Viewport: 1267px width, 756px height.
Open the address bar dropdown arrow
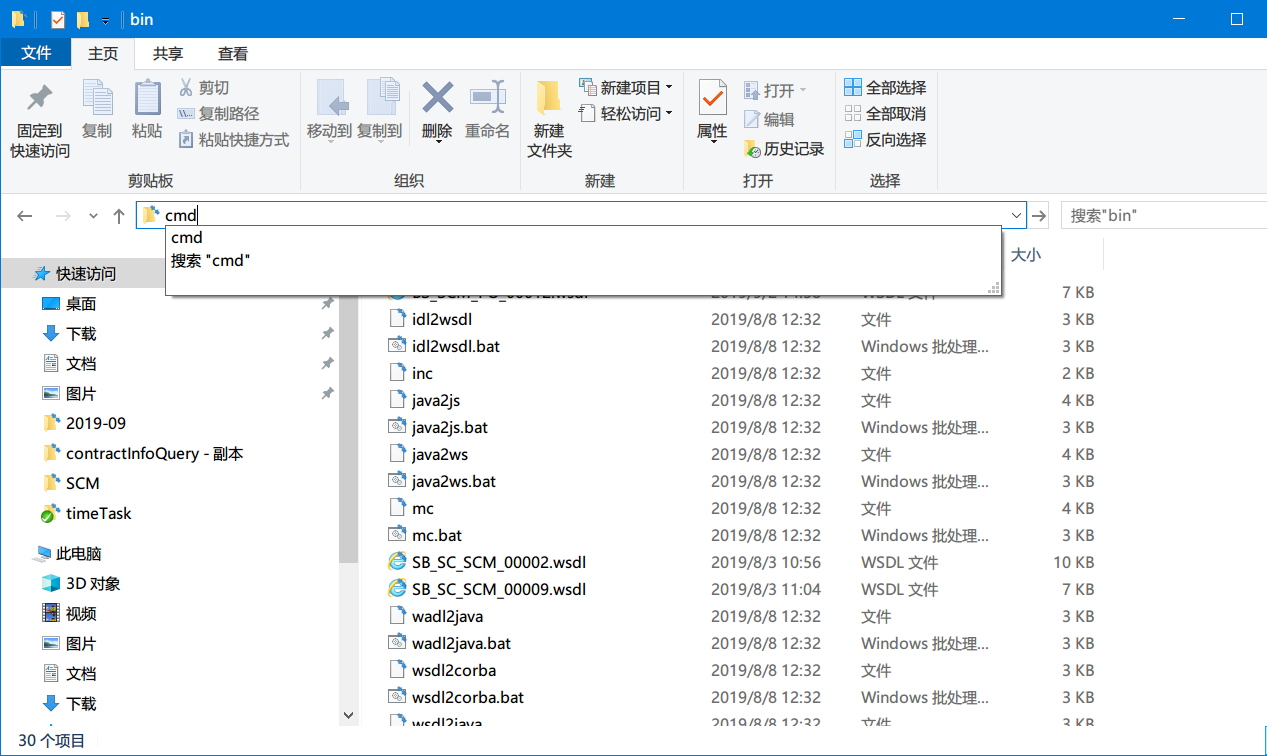tap(1015, 215)
